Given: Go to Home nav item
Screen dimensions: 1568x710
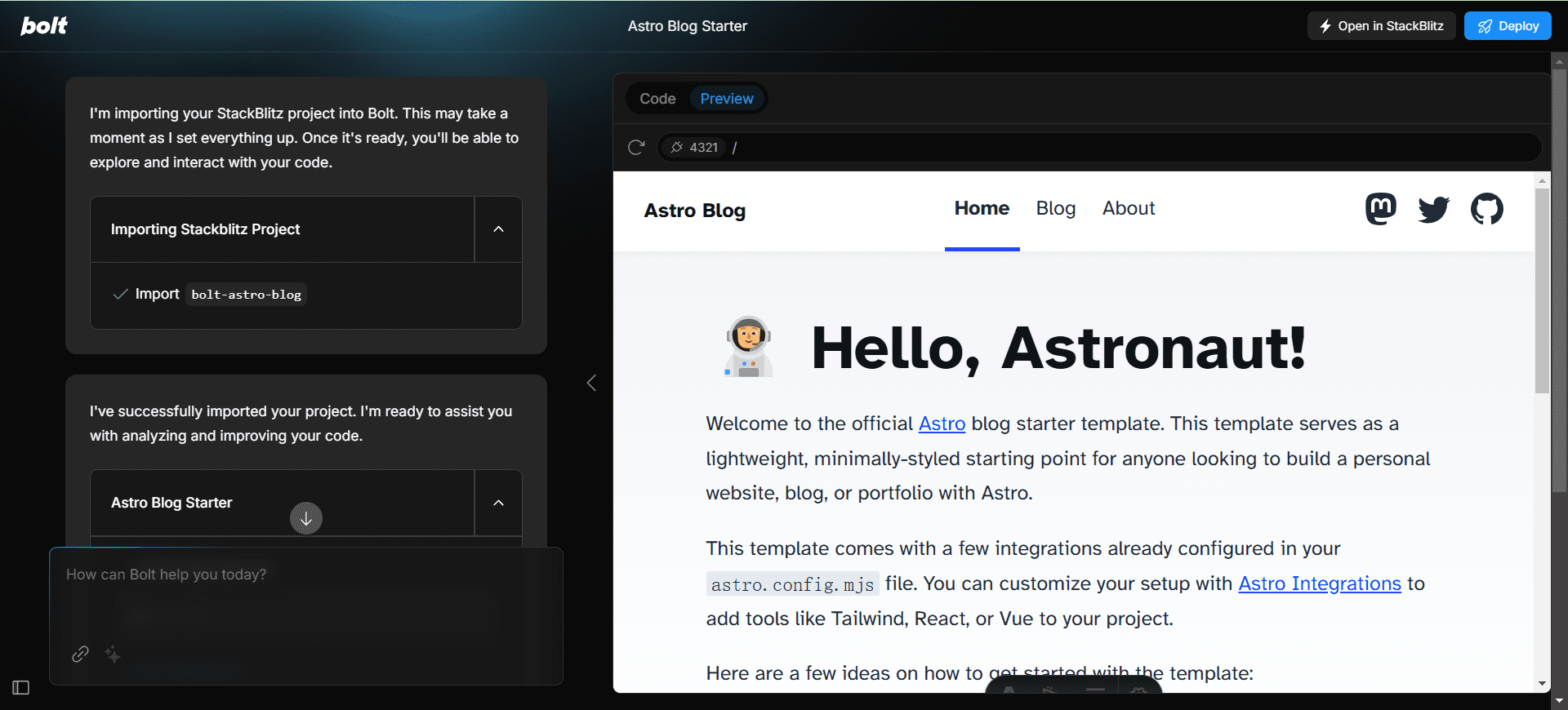Looking at the screenshot, I should pos(982,208).
